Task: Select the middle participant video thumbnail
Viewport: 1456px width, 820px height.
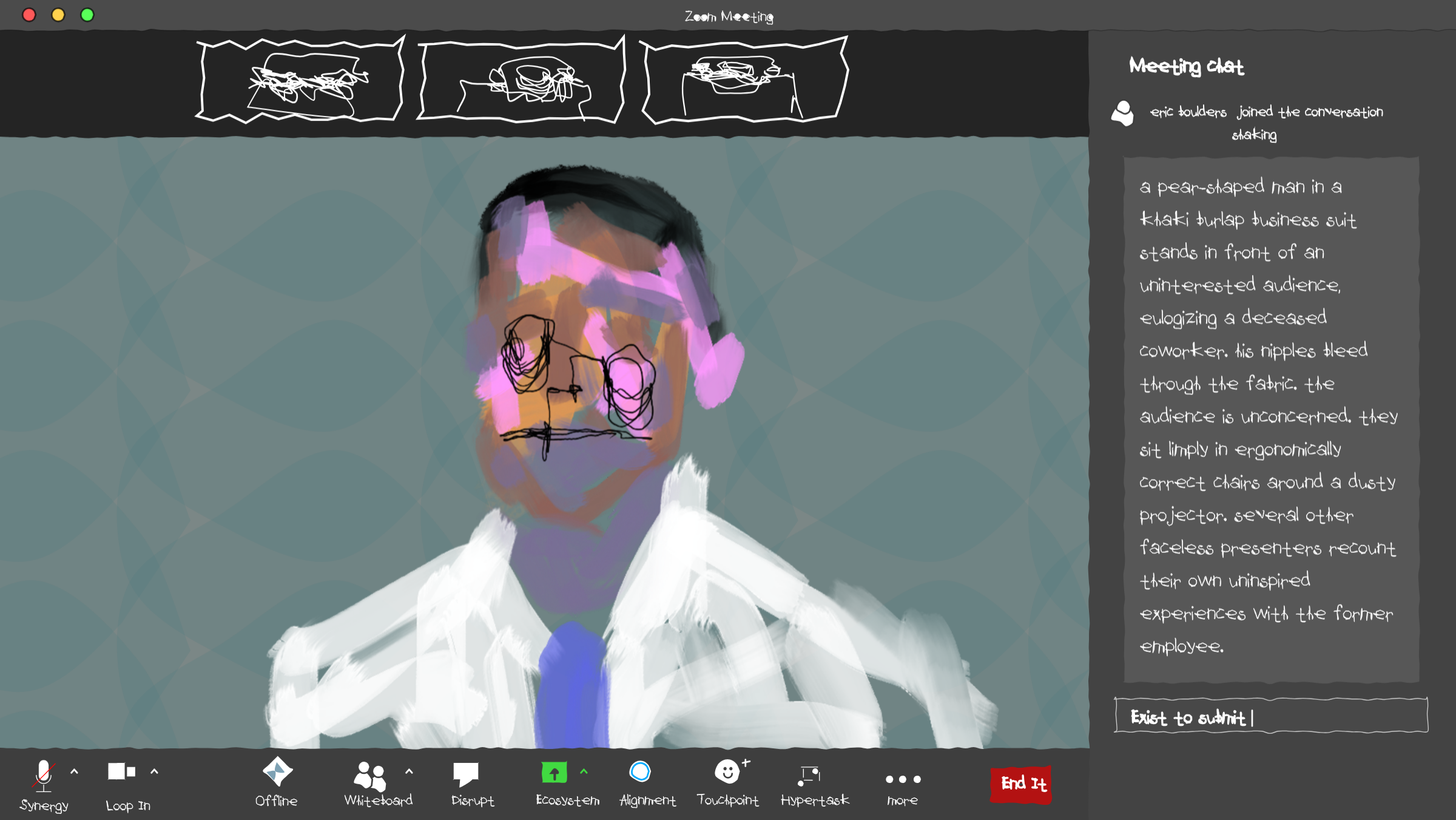Action: click(521, 80)
